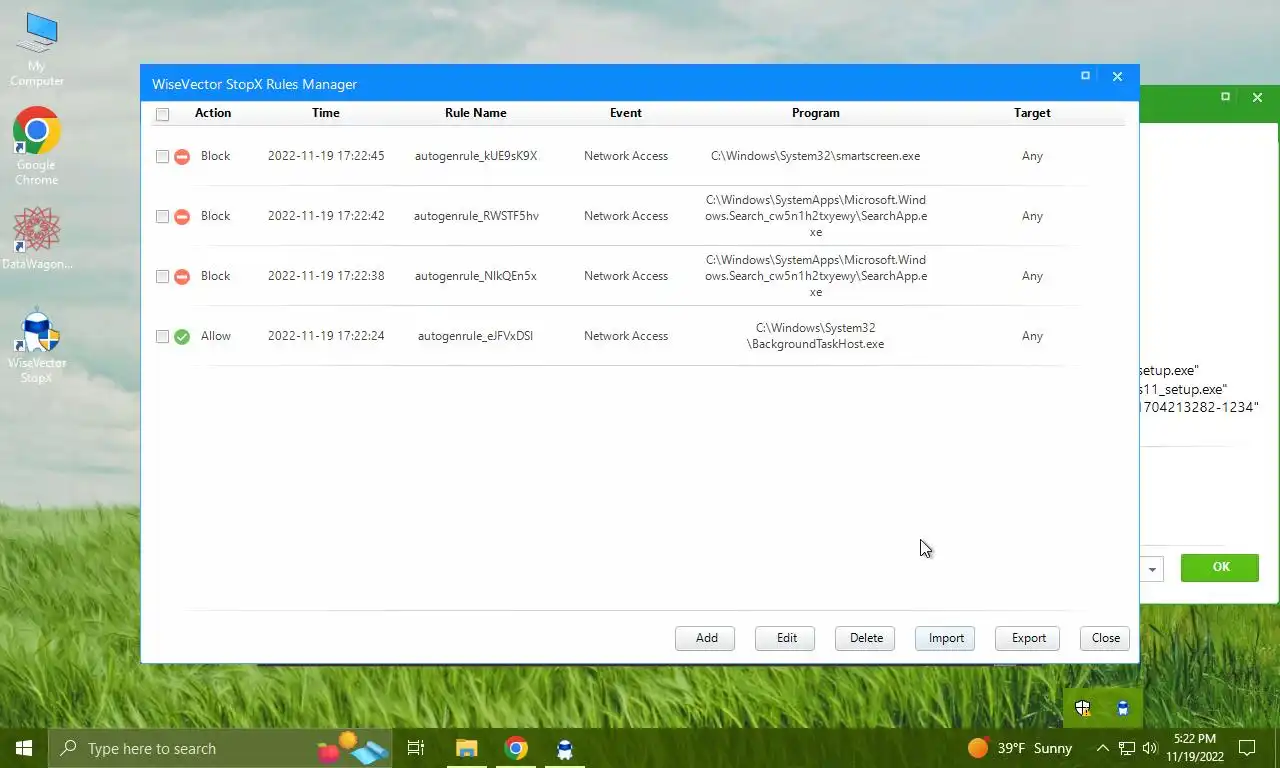Select timestamp 2022-11-19 17:22:38
The image size is (1280, 768).
[x=326, y=276]
